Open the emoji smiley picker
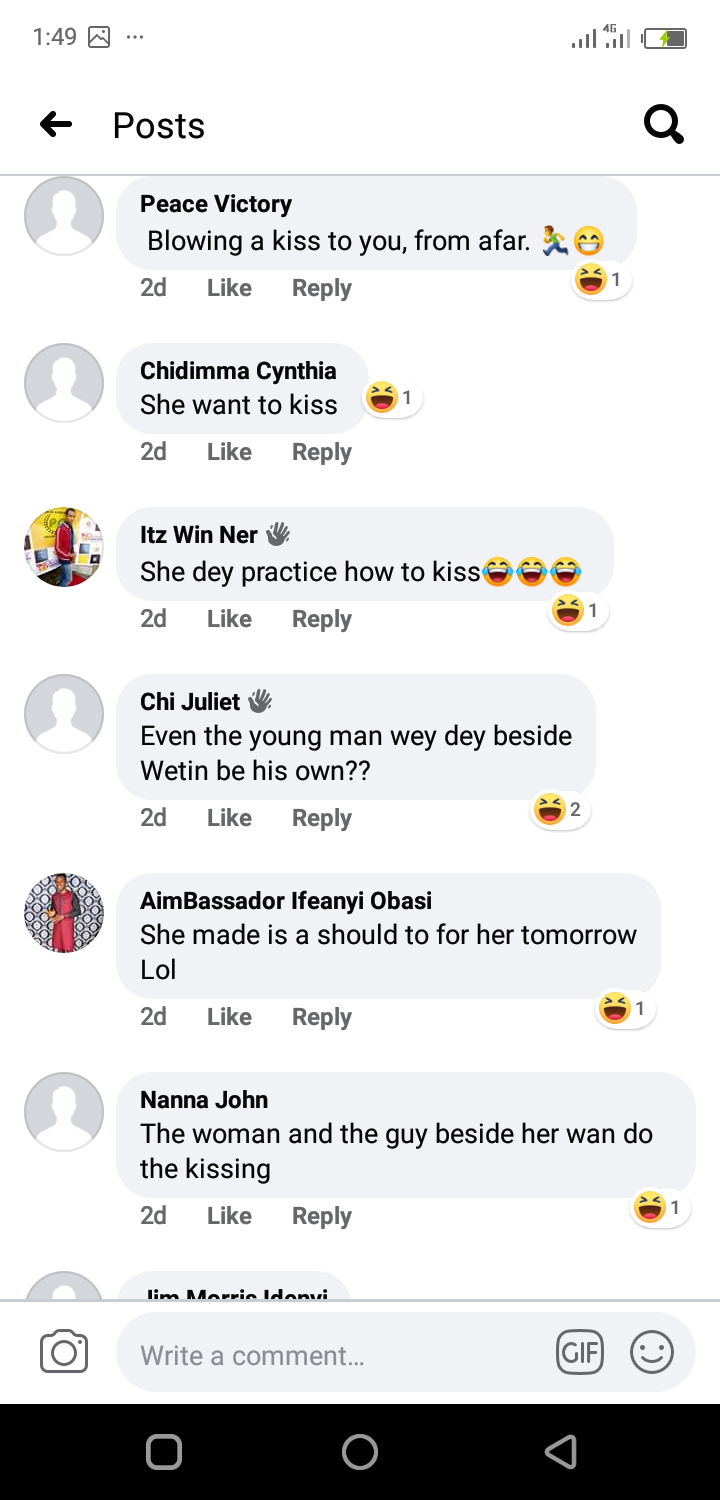 [652, 1353]
